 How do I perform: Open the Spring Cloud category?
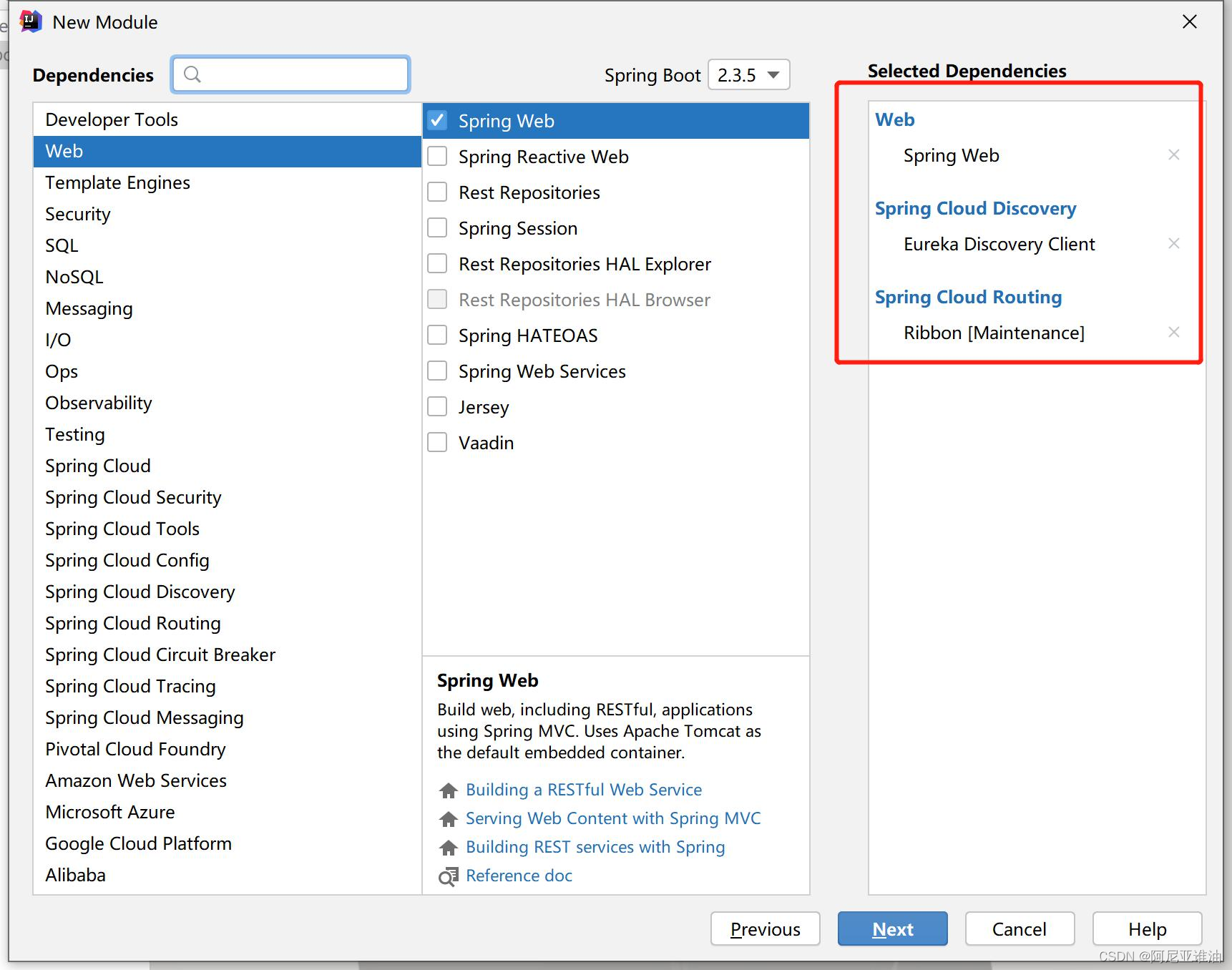click(x=228, y=466)
